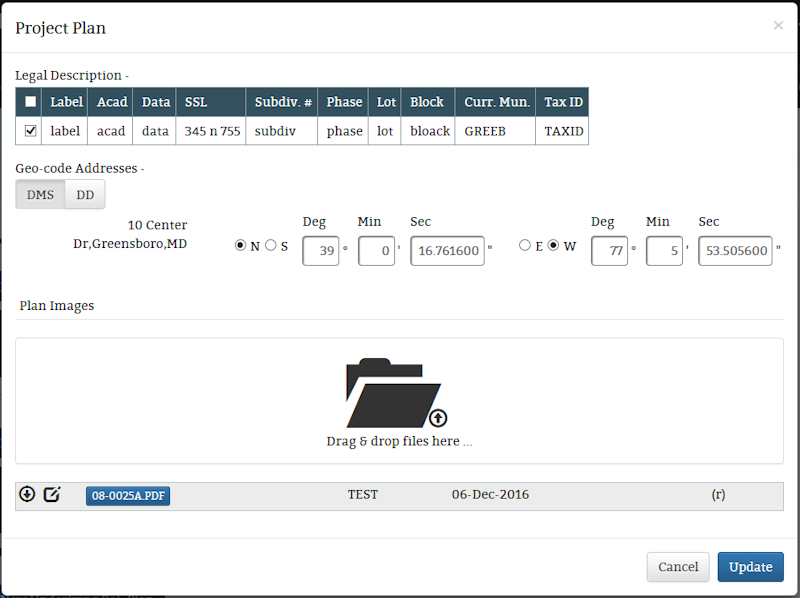Focus the longitude Deg field showing 77
800x598 pixels.
[x=609, y=250]
